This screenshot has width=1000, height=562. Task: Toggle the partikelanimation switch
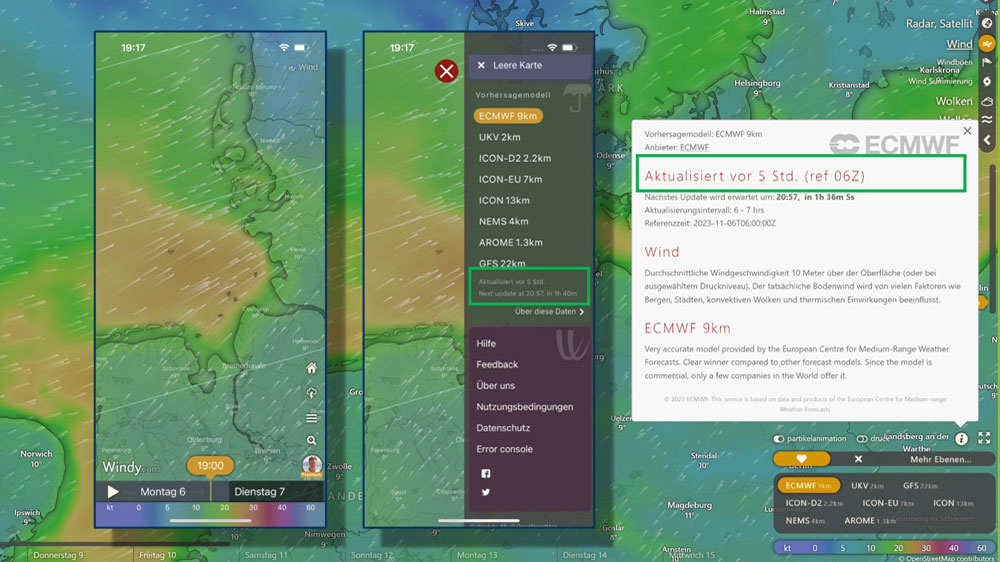[x=779, y=439]
